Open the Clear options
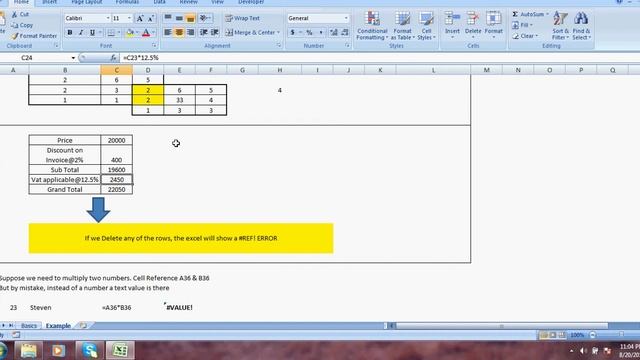 click(525, 36)
